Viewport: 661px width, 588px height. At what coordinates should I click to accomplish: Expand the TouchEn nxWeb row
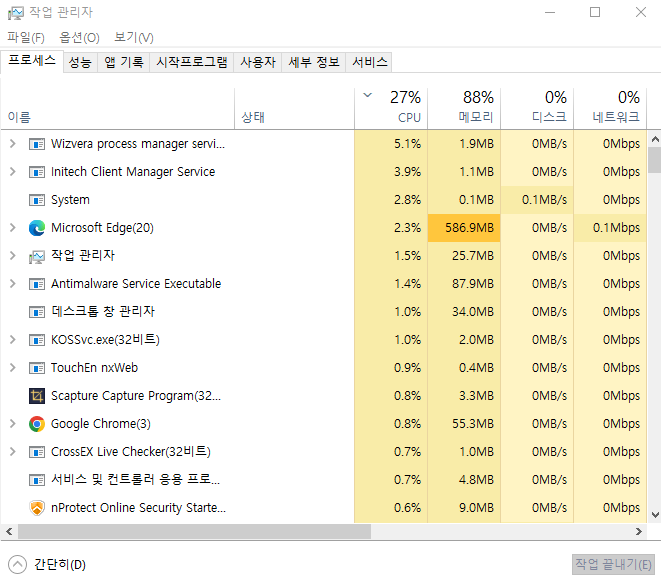pos(13,368)
